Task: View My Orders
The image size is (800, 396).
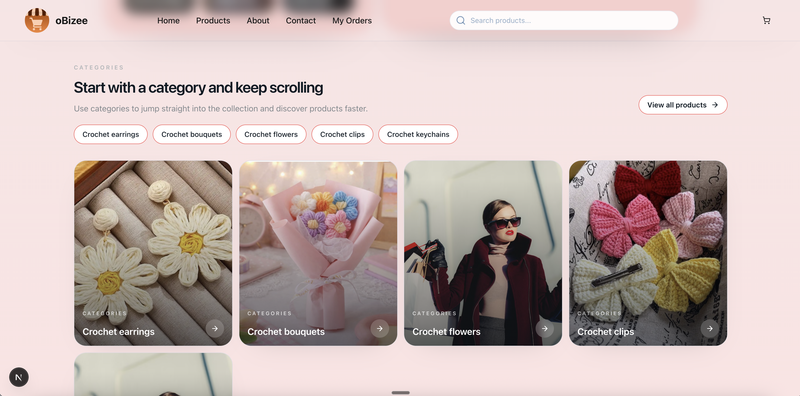Action: pyautogui.click(x=352, y=20)
